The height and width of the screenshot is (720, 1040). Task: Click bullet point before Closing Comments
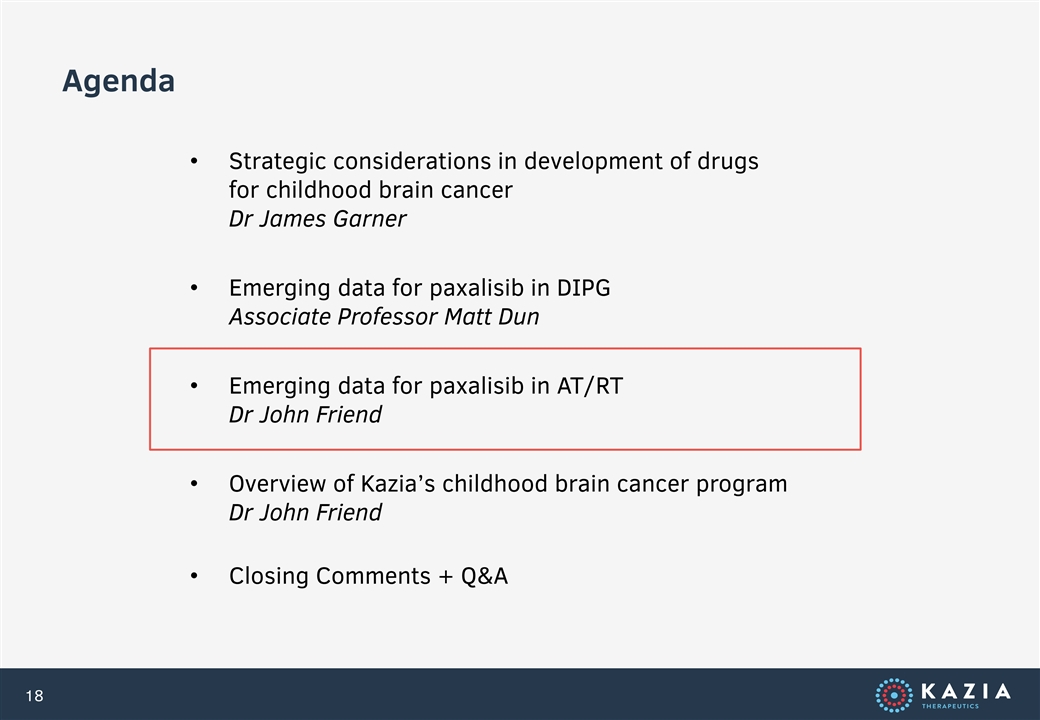pos(194,576)
